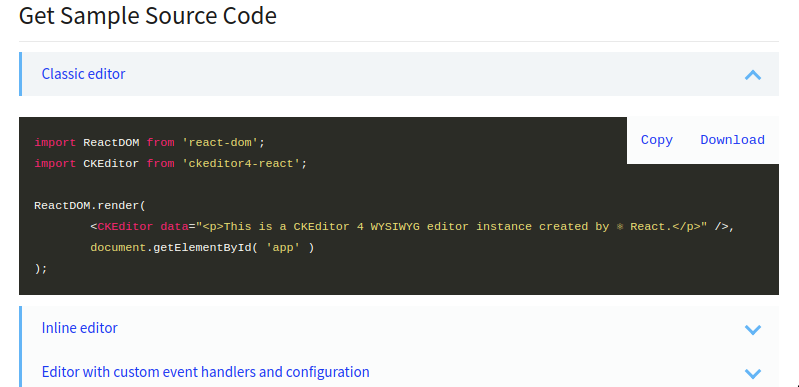Image resolution: width=799 pixels, height=387 pixels.
Task: Click the document.getElementById code line
Action: [x=202, y=248]
